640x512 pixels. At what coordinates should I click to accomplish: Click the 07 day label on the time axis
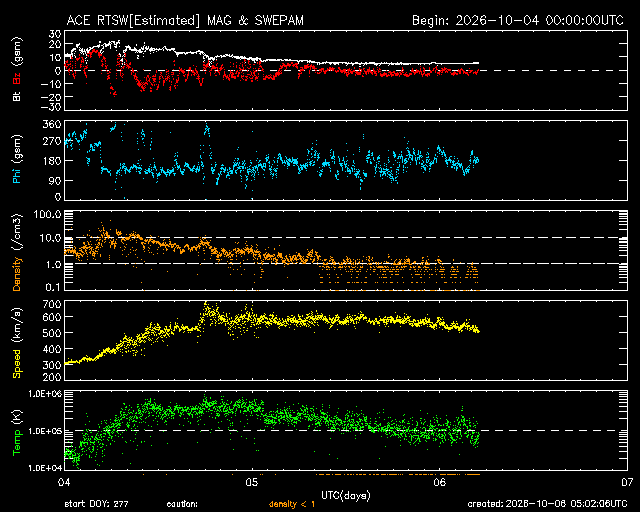point(627,483)
